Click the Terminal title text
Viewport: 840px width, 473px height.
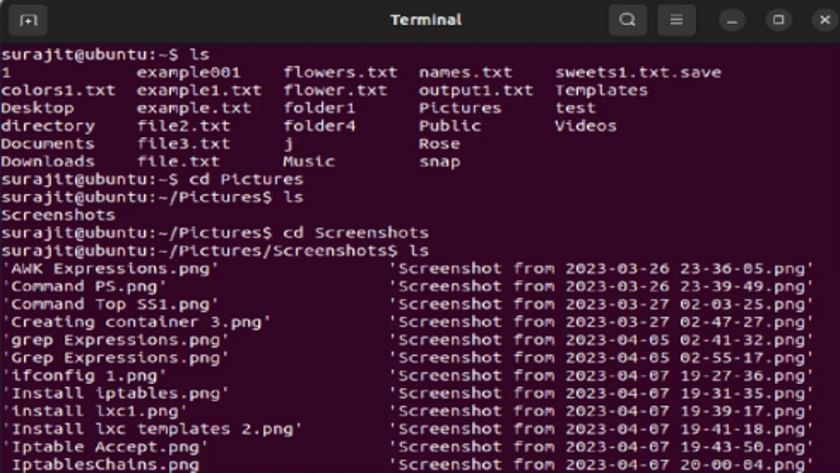426,20
